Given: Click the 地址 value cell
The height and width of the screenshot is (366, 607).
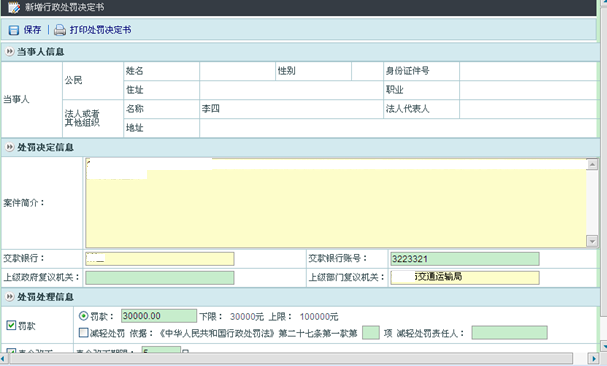Looking at the screenshot, I should [398, 128].
